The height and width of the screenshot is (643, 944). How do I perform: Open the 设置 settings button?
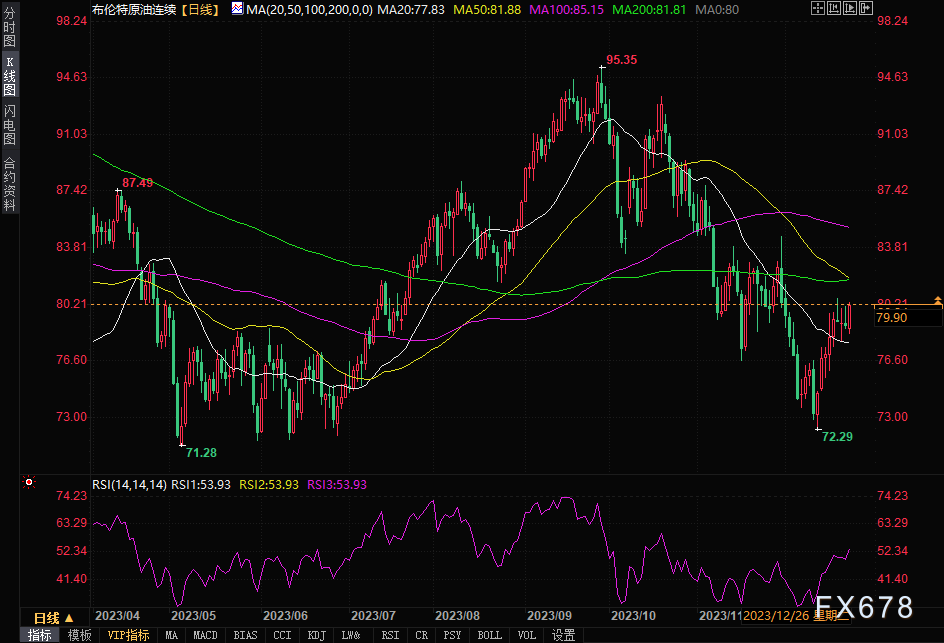click(564, 635)
